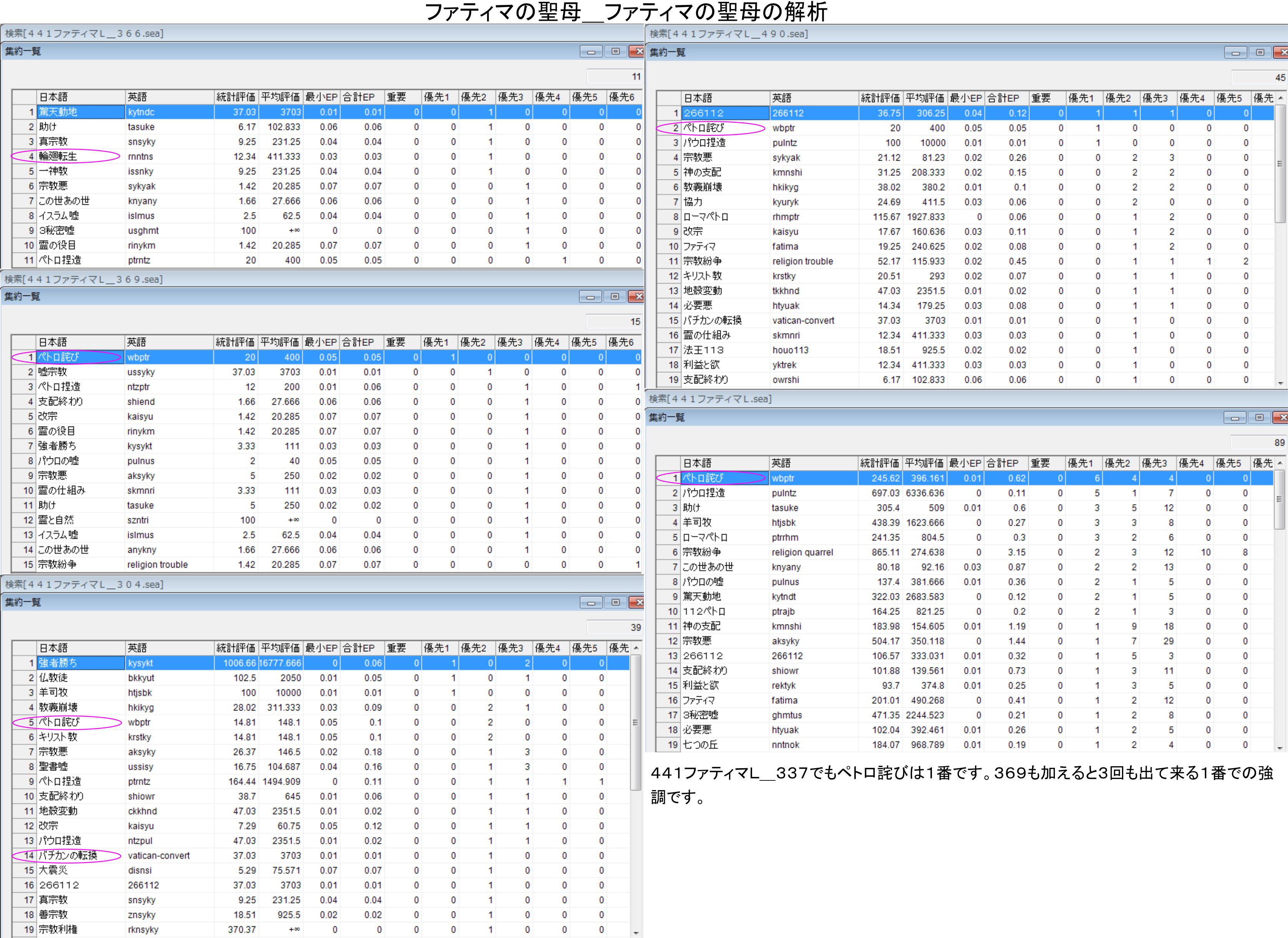Select row バチカンの転換 in the 304.sea table
Viewport: 1288px width, 938px height.
[321, 855]
